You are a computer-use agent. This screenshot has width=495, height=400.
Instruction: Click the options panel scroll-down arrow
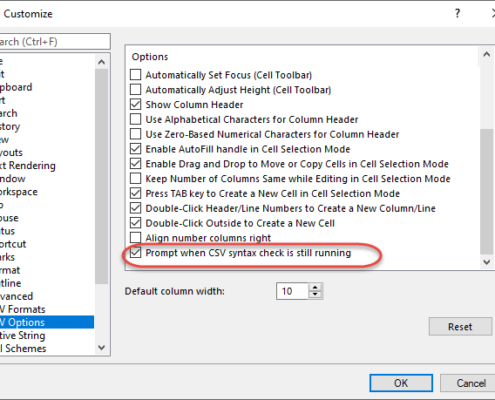point(486,262)
